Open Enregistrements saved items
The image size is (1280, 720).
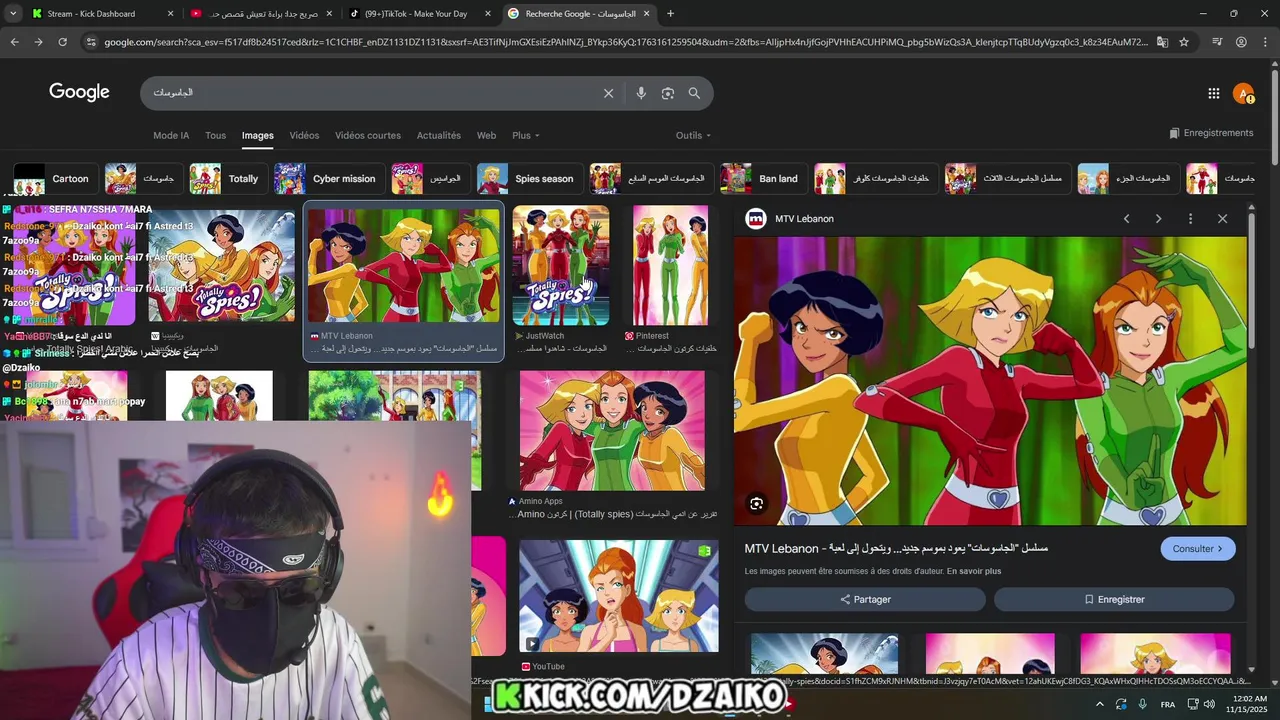click(1211, 133)
